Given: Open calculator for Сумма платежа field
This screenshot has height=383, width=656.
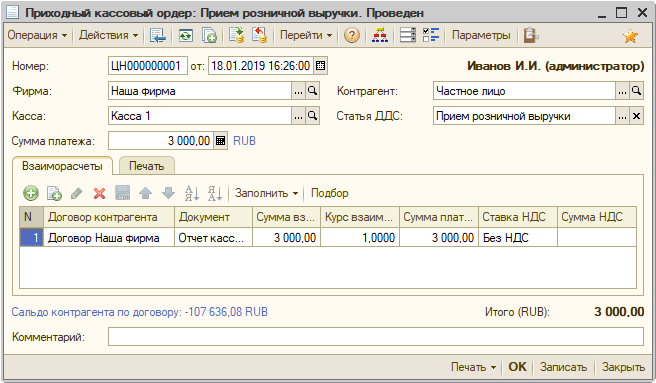Looking at the screenshot, I should click(x=220, y=141).
